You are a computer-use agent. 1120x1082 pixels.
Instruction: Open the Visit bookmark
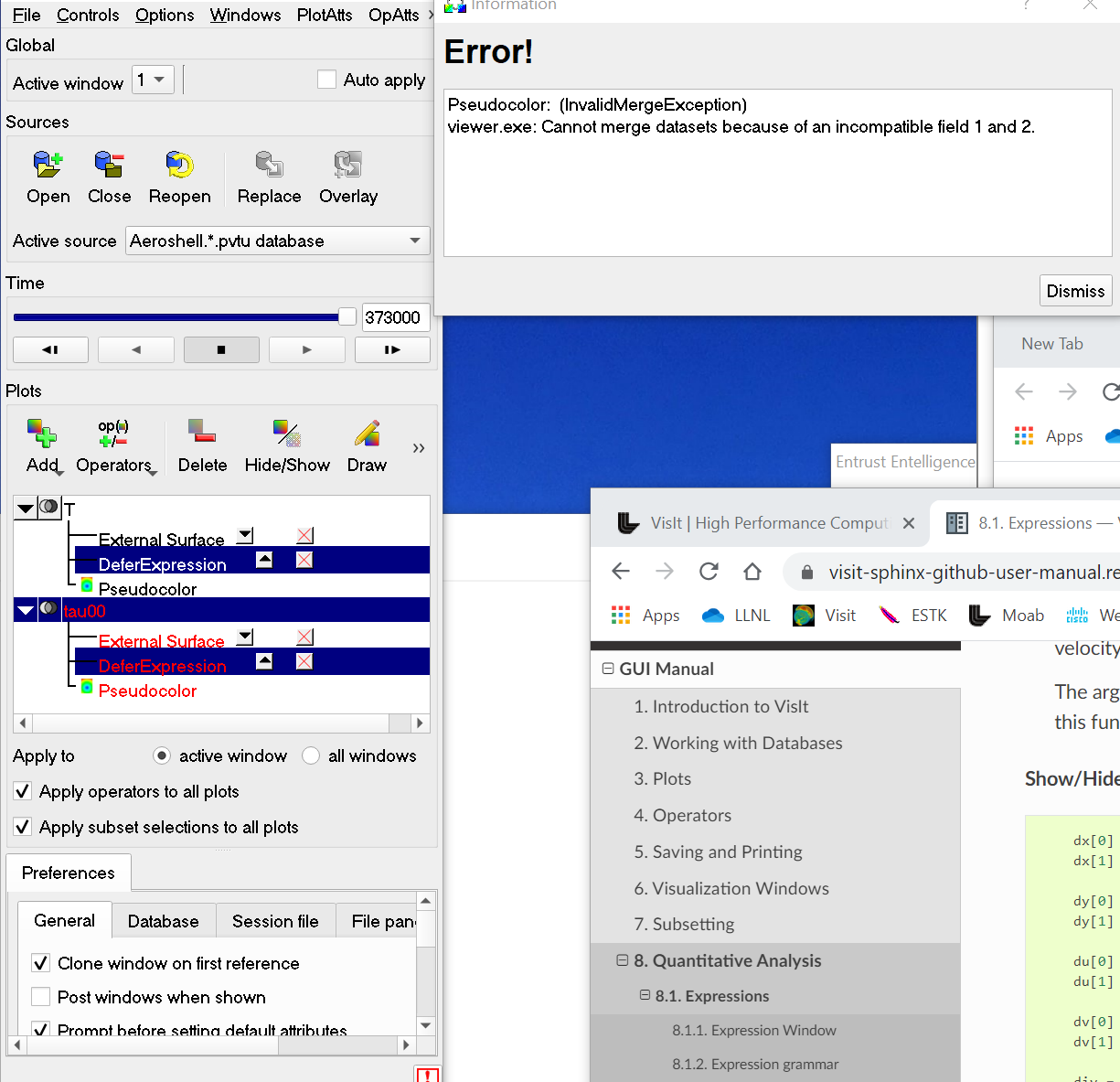825,616
